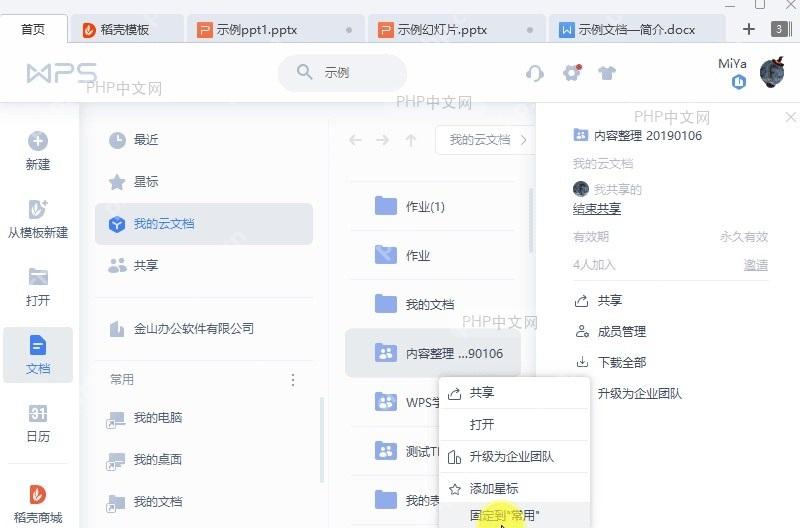
Task: Open the settings gear icon
Action: pyautogui.click(x=572, y=73)
